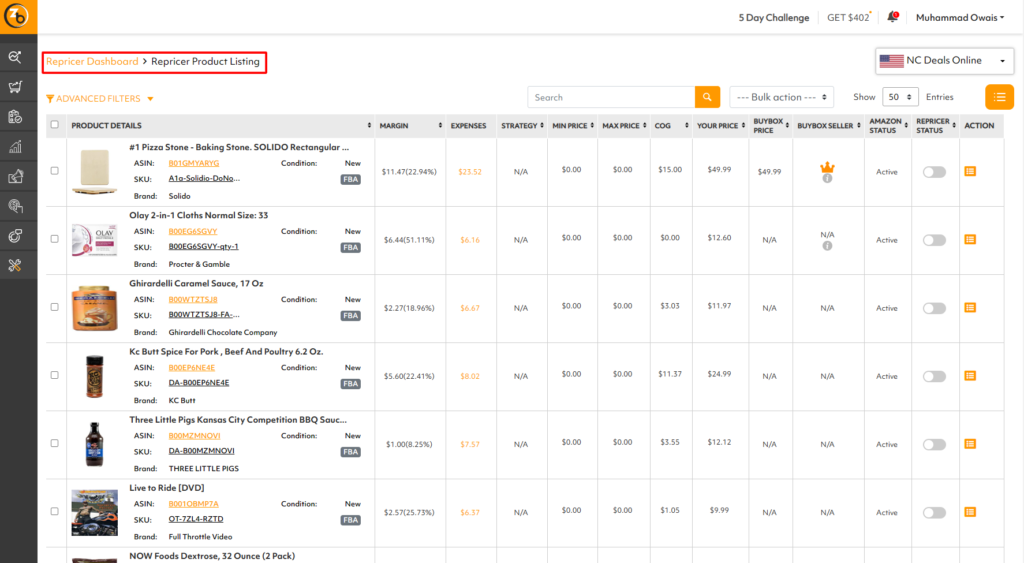Image resolution: width=1024 pixels, height=563 pixels.
Task: Open action icon for Kc Butt Spice row
Action: click(970, 376)
